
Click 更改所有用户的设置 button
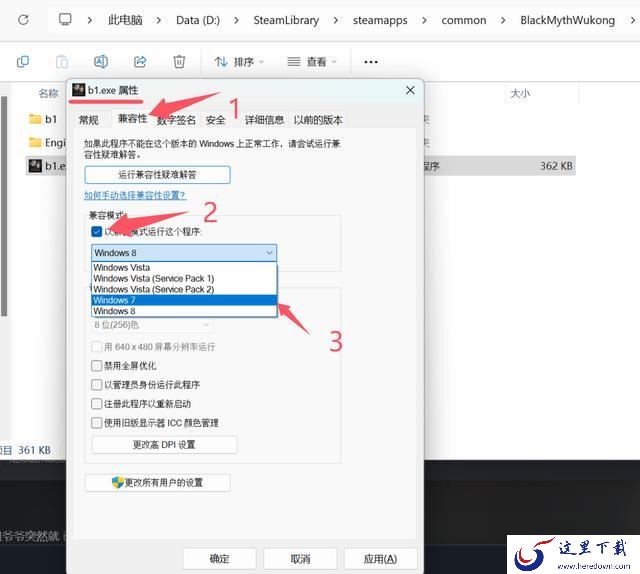pos(158,483)
